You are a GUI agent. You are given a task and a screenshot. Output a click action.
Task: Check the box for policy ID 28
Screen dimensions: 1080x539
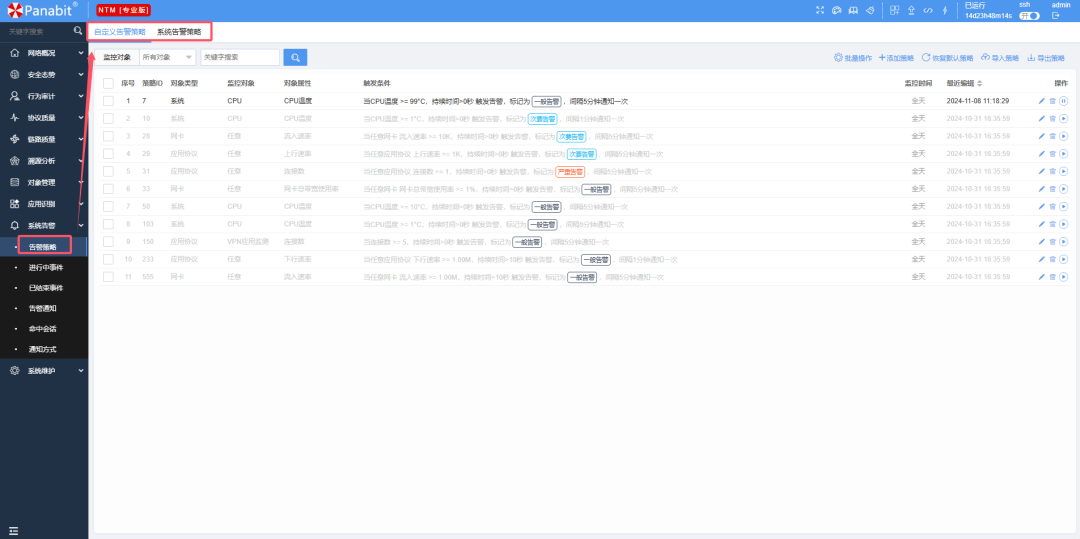point(108,136)
